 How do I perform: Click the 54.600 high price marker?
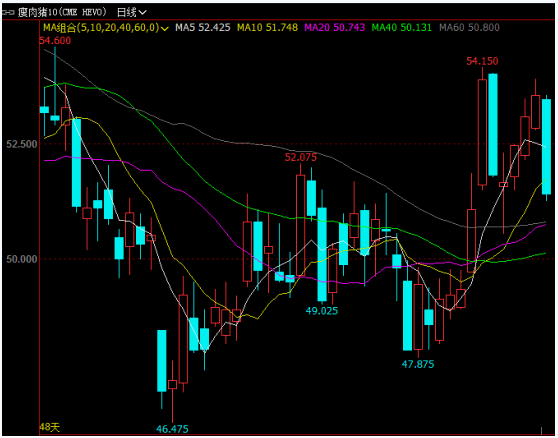coord(55,41)
